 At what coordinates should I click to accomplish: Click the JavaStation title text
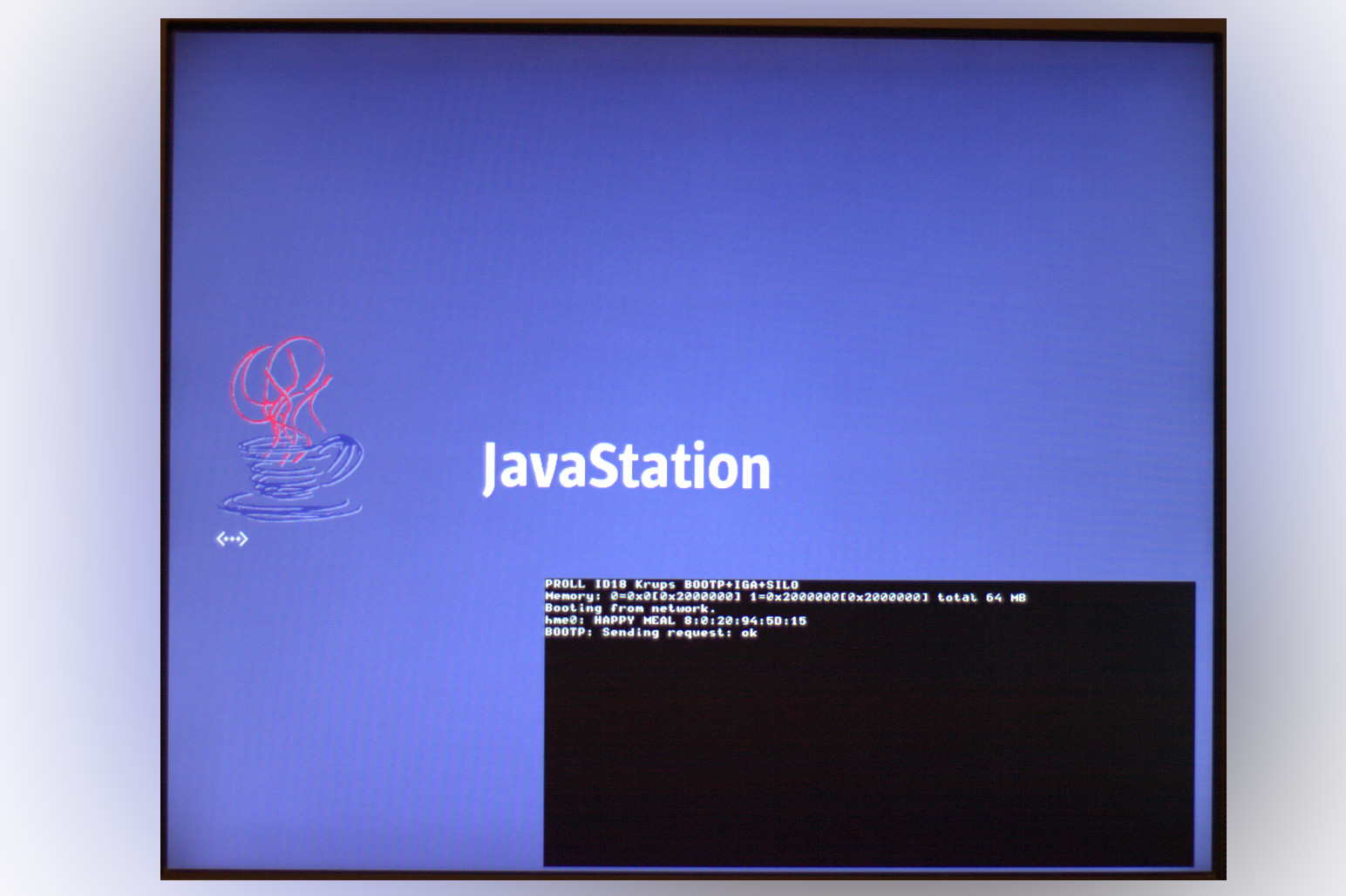coord(626,467)
